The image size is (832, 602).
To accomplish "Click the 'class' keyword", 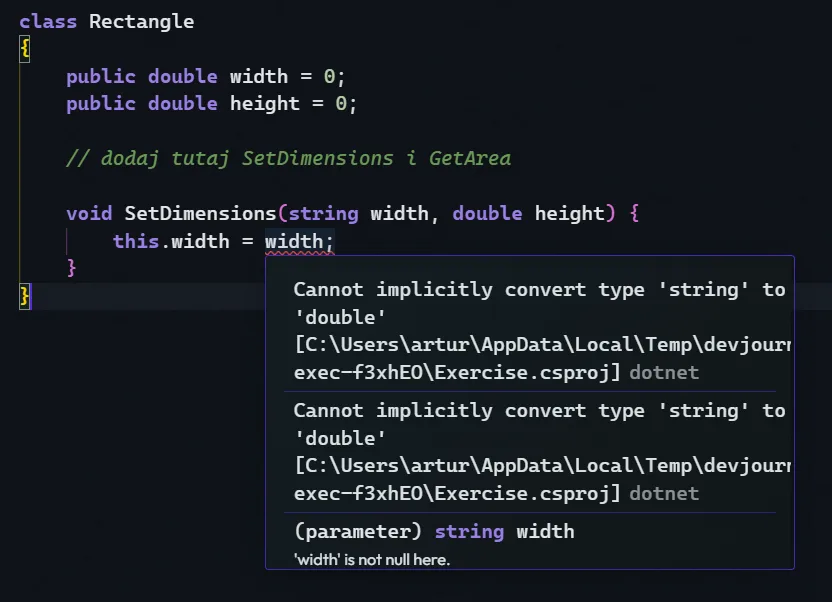I will [48, 22].
